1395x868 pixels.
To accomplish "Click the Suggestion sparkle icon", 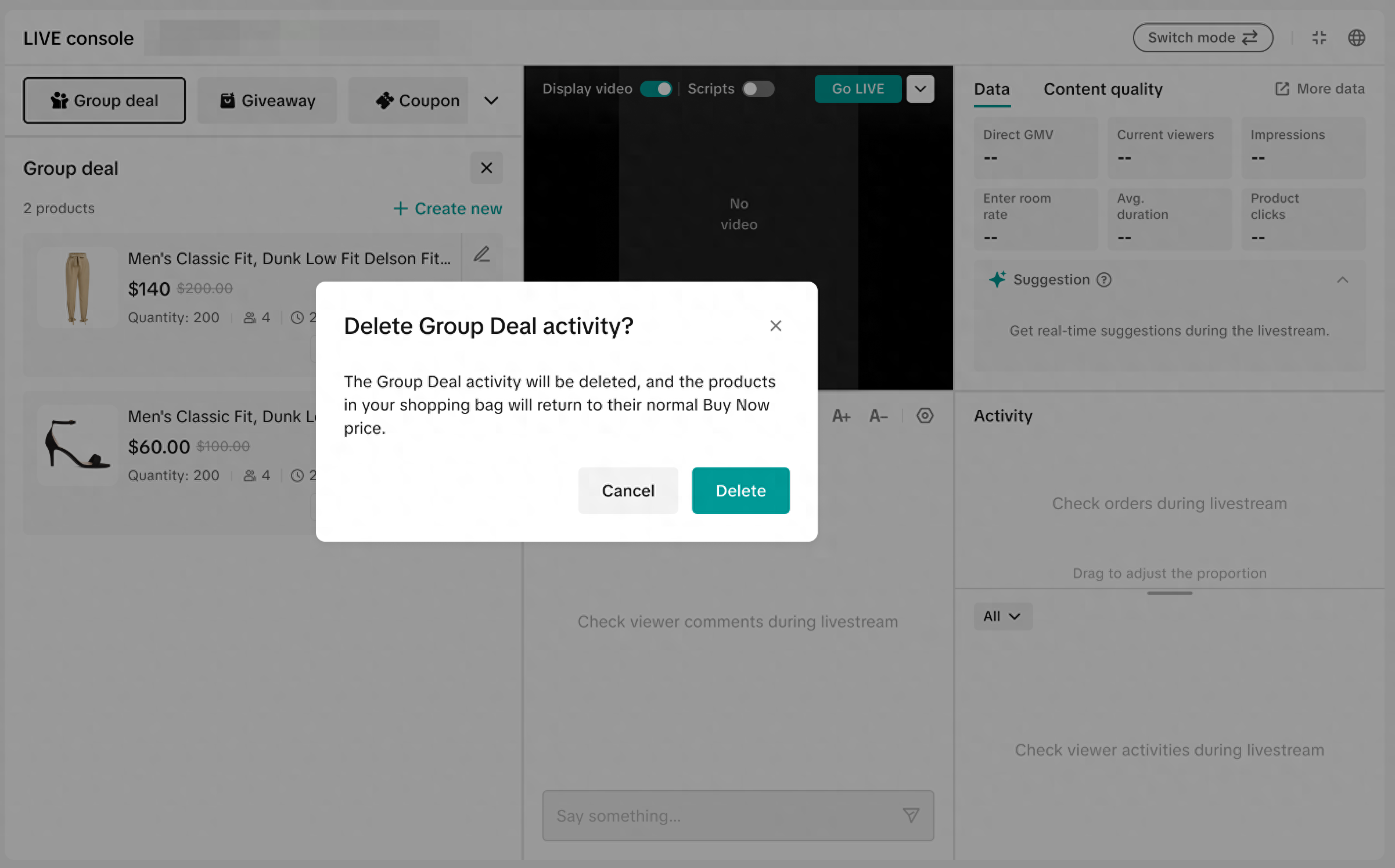I will coord(997,279).
